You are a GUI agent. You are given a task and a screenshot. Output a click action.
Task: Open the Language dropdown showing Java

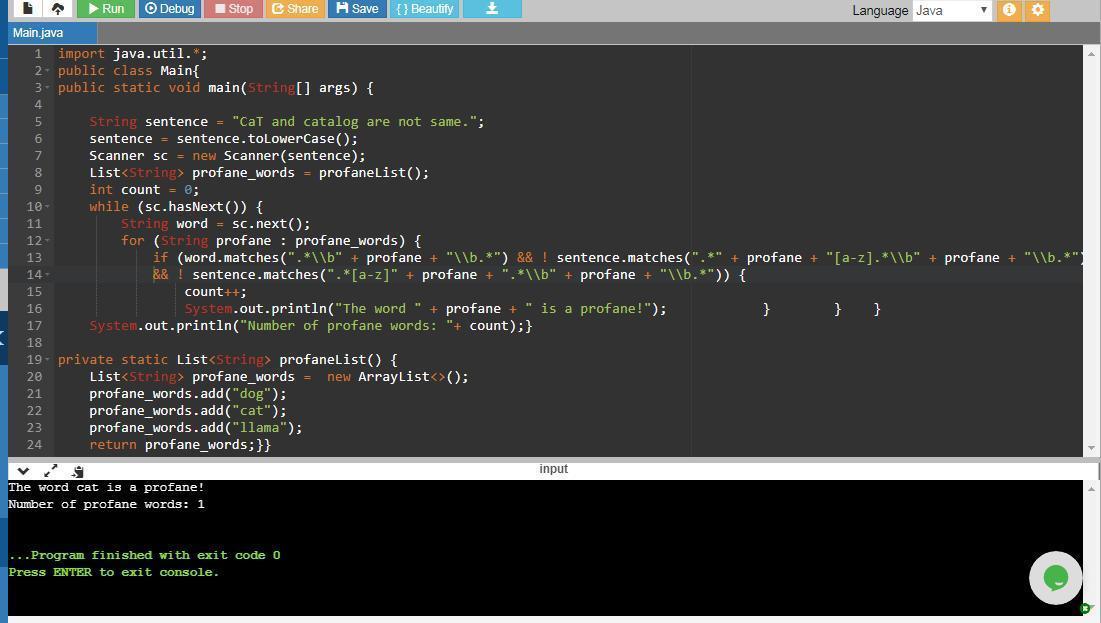click(x=951, y=10)
